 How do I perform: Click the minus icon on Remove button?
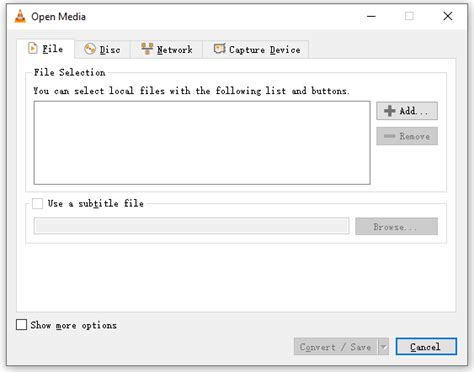(389, 136)
